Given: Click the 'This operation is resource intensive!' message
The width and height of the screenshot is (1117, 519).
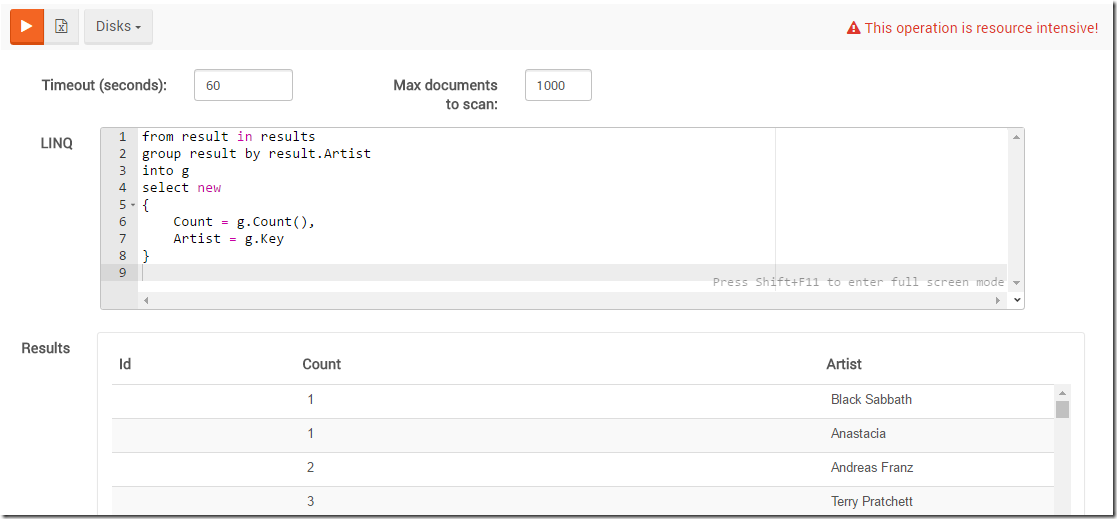Looking at the screenshot, I should point(981,28).
